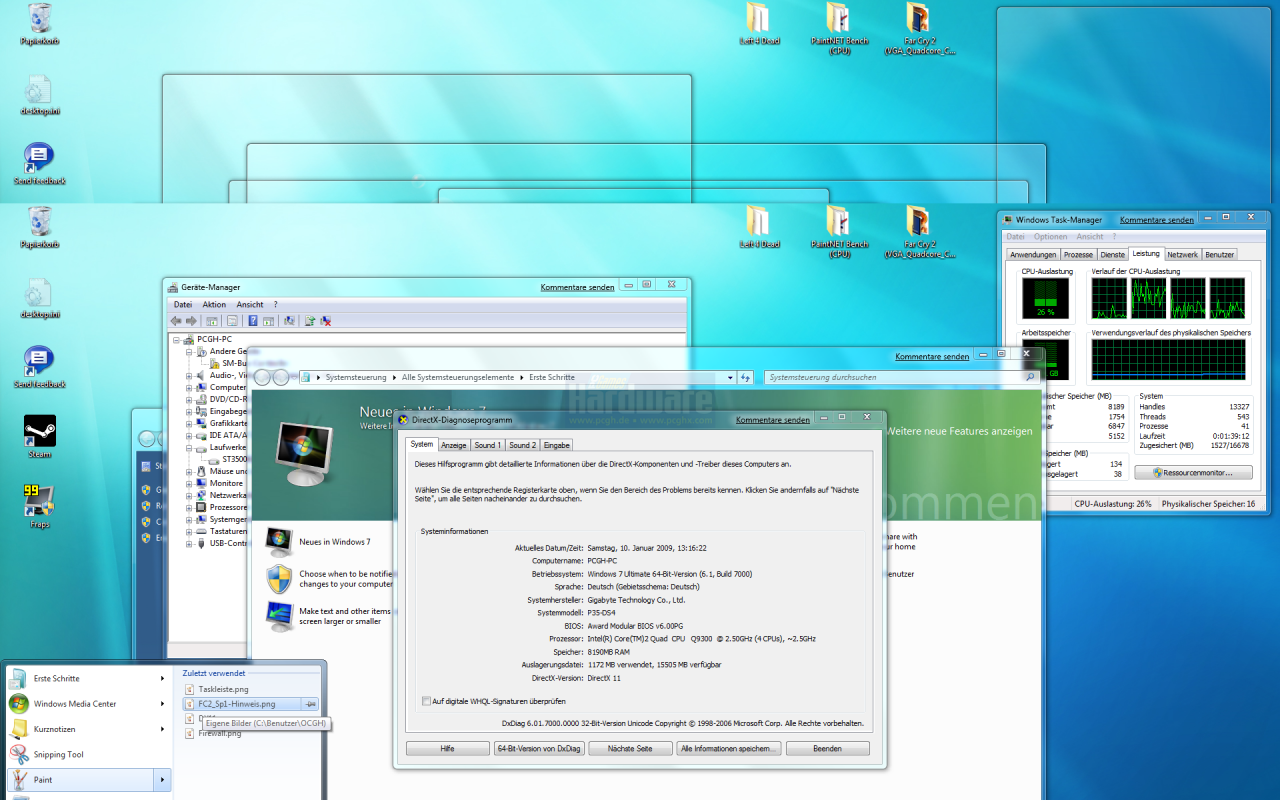Viewport: 1280px width, 800px height.
Task: Open the address bar dropdown in Systemsteuerung
Action: click(729, 377)
